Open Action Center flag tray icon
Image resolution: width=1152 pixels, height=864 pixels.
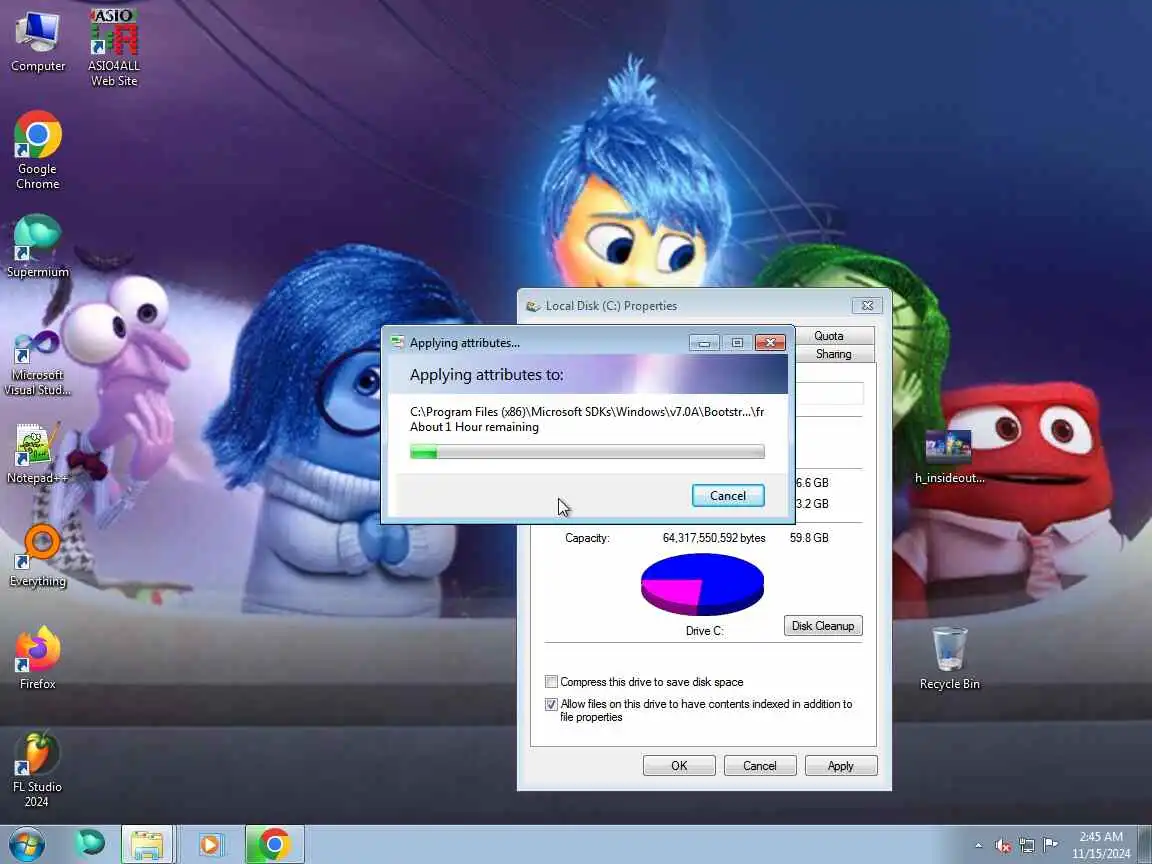click(1051, 845)
